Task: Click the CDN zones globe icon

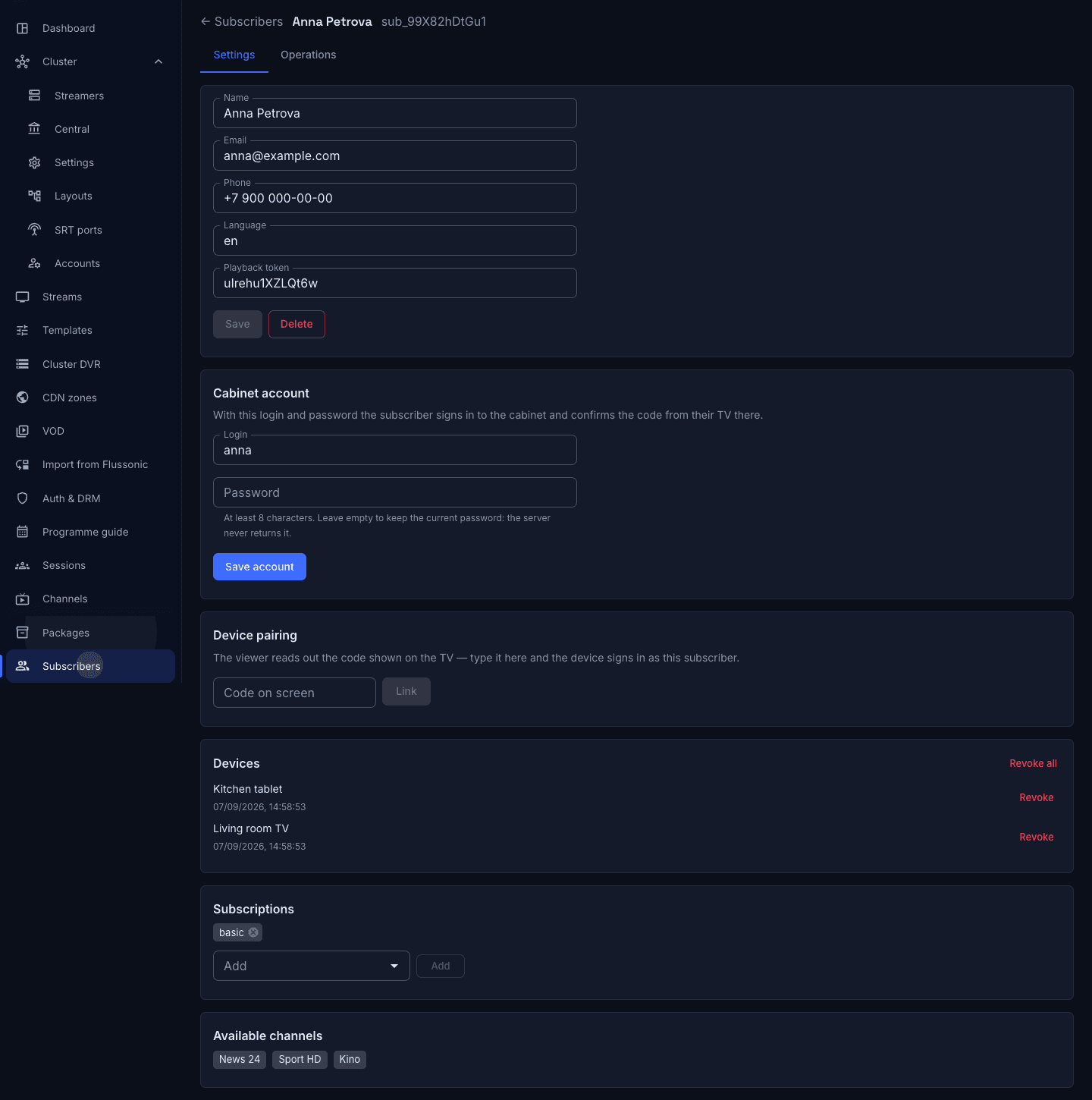Action: (x=23, y=398)
